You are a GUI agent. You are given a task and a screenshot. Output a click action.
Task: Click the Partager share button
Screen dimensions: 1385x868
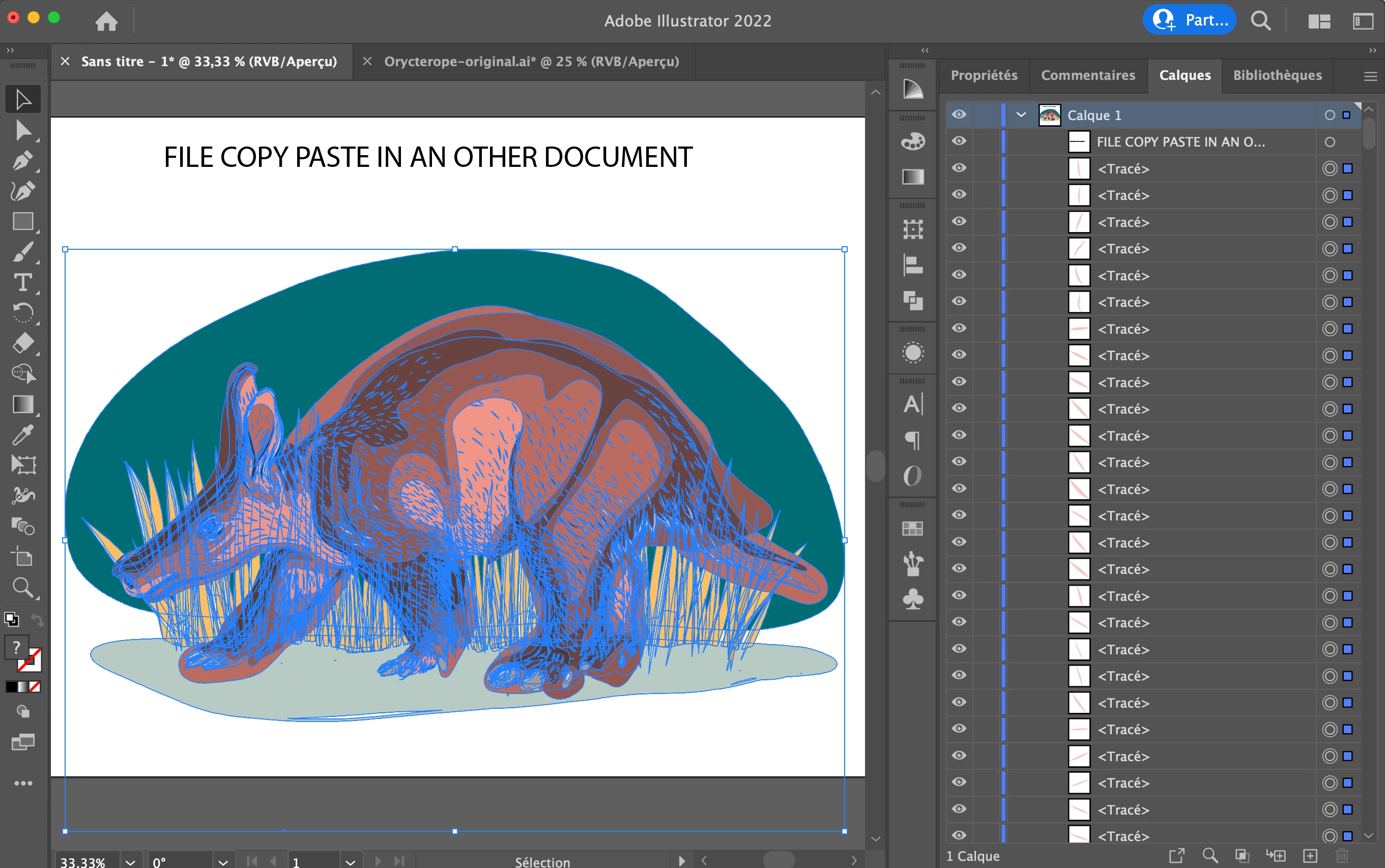(1189, 20)
